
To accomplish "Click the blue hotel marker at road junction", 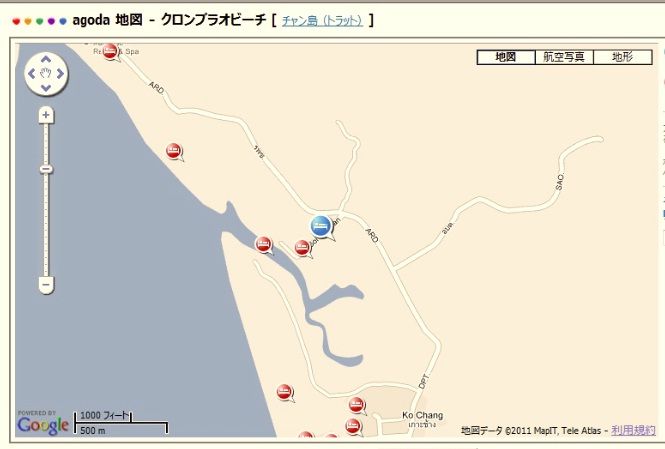I will (321, 226).
